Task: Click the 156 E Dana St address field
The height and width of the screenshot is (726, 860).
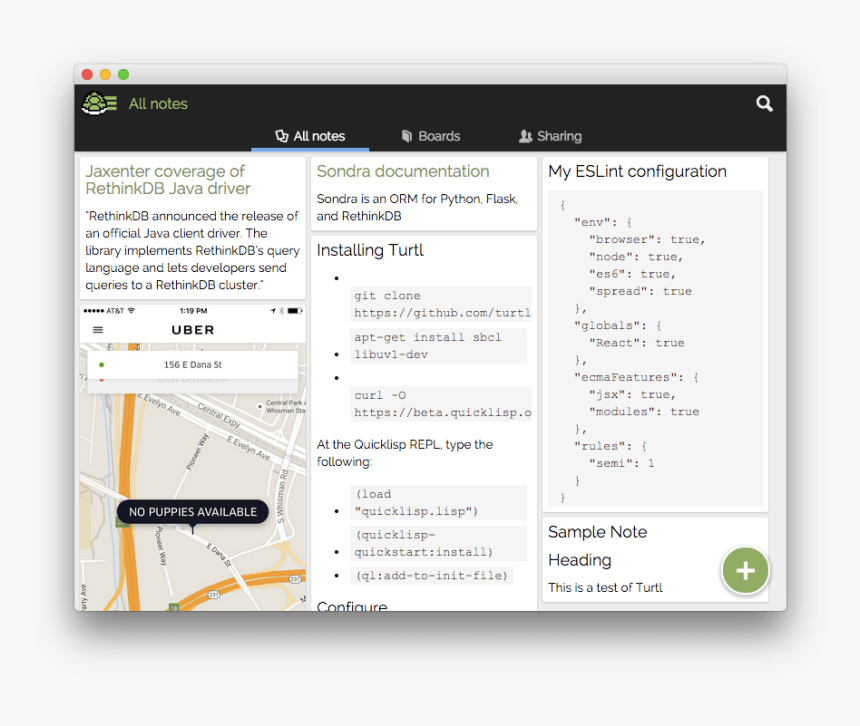Action: [x=193, y=365]
